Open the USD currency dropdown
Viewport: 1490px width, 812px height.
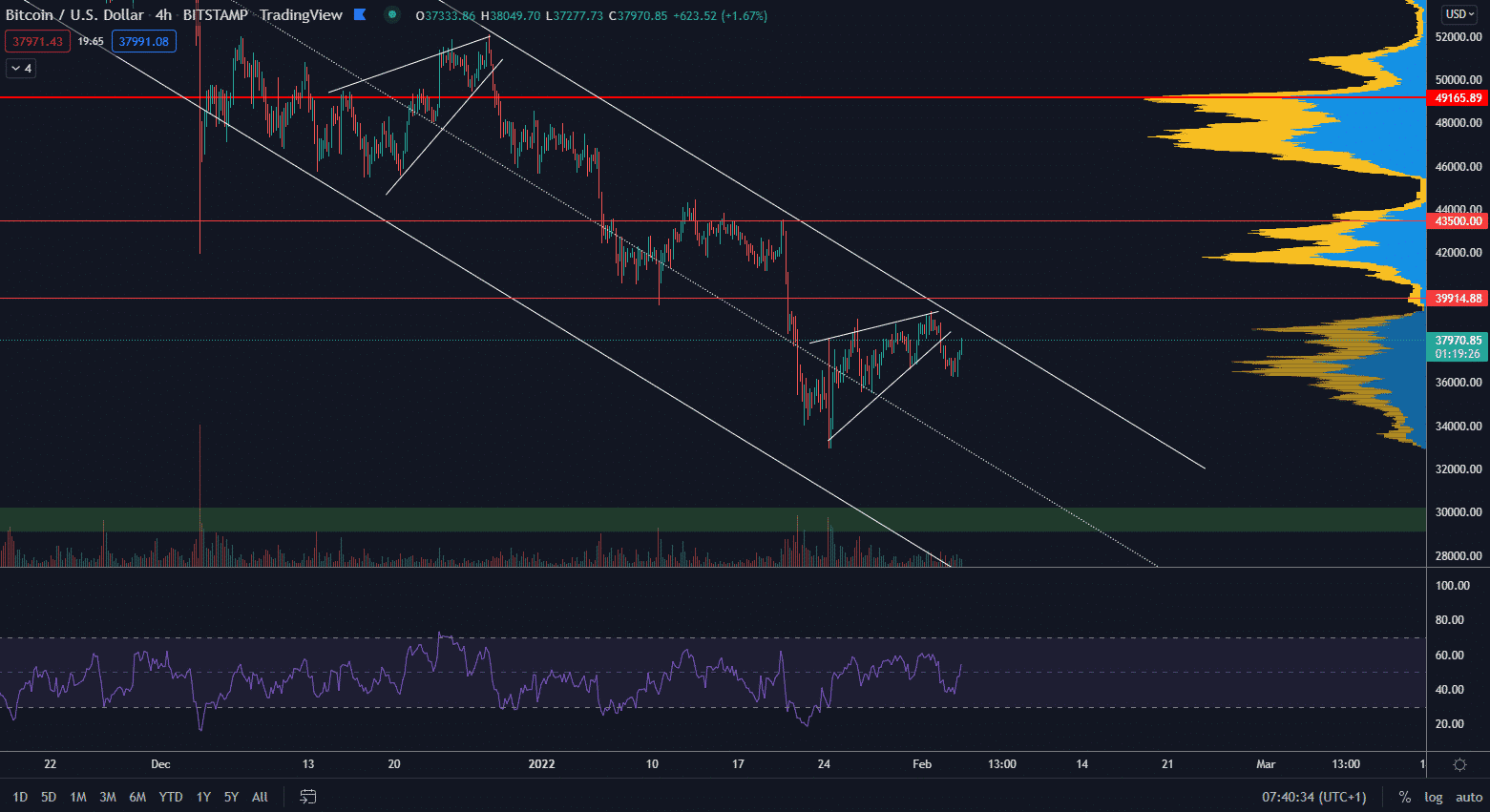(x=1459, y=14)
